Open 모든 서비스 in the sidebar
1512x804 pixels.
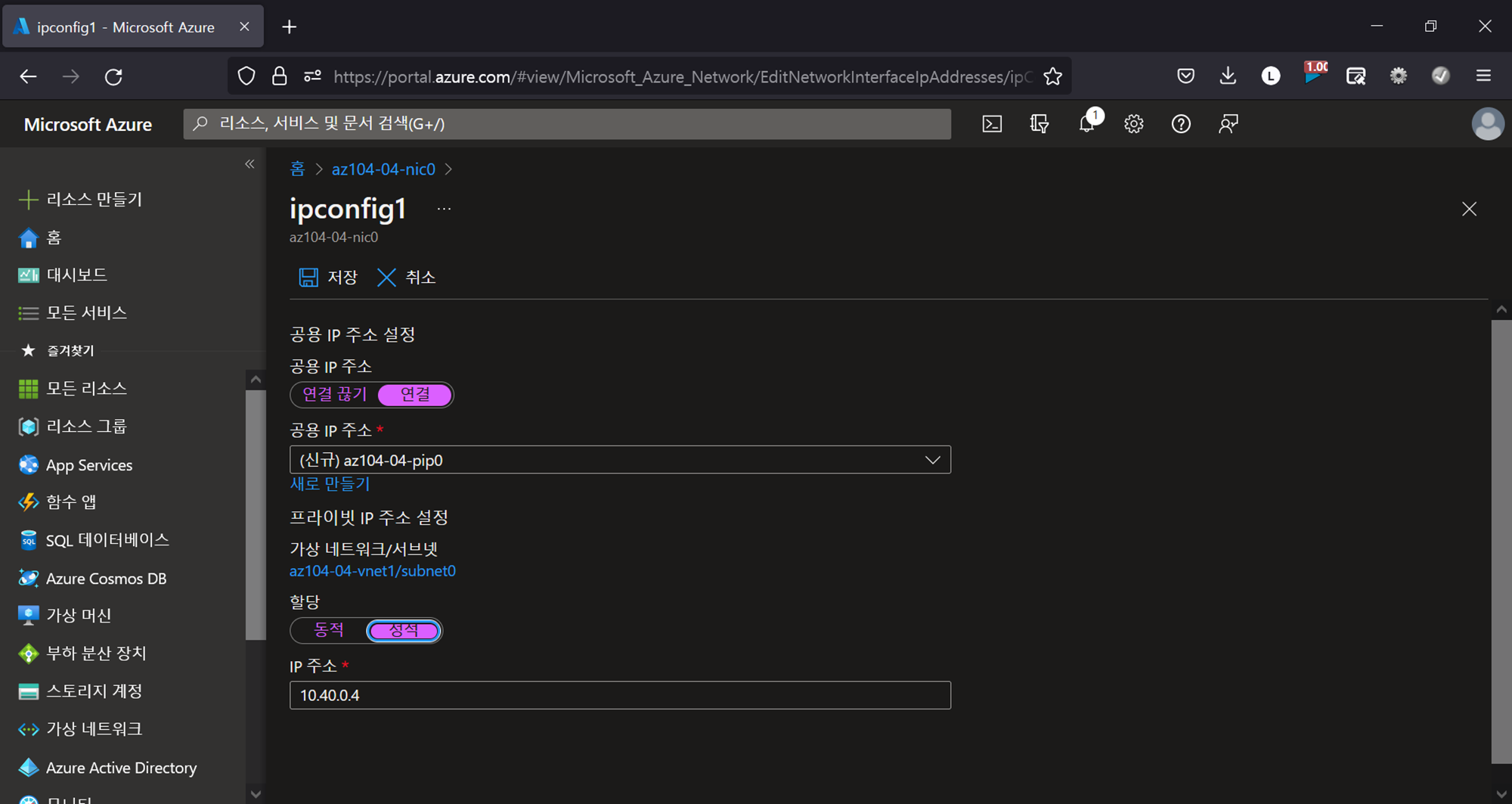(x=72, y=312)
